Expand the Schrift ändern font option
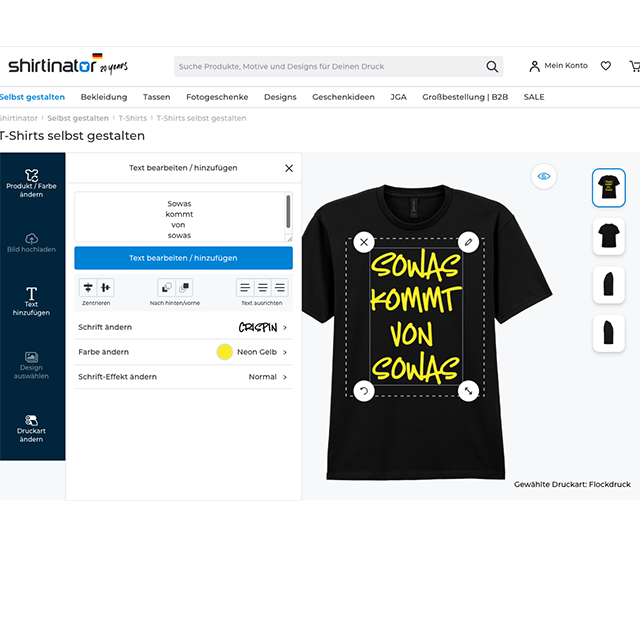The image size is (640, 640). (x=183, y=327)
